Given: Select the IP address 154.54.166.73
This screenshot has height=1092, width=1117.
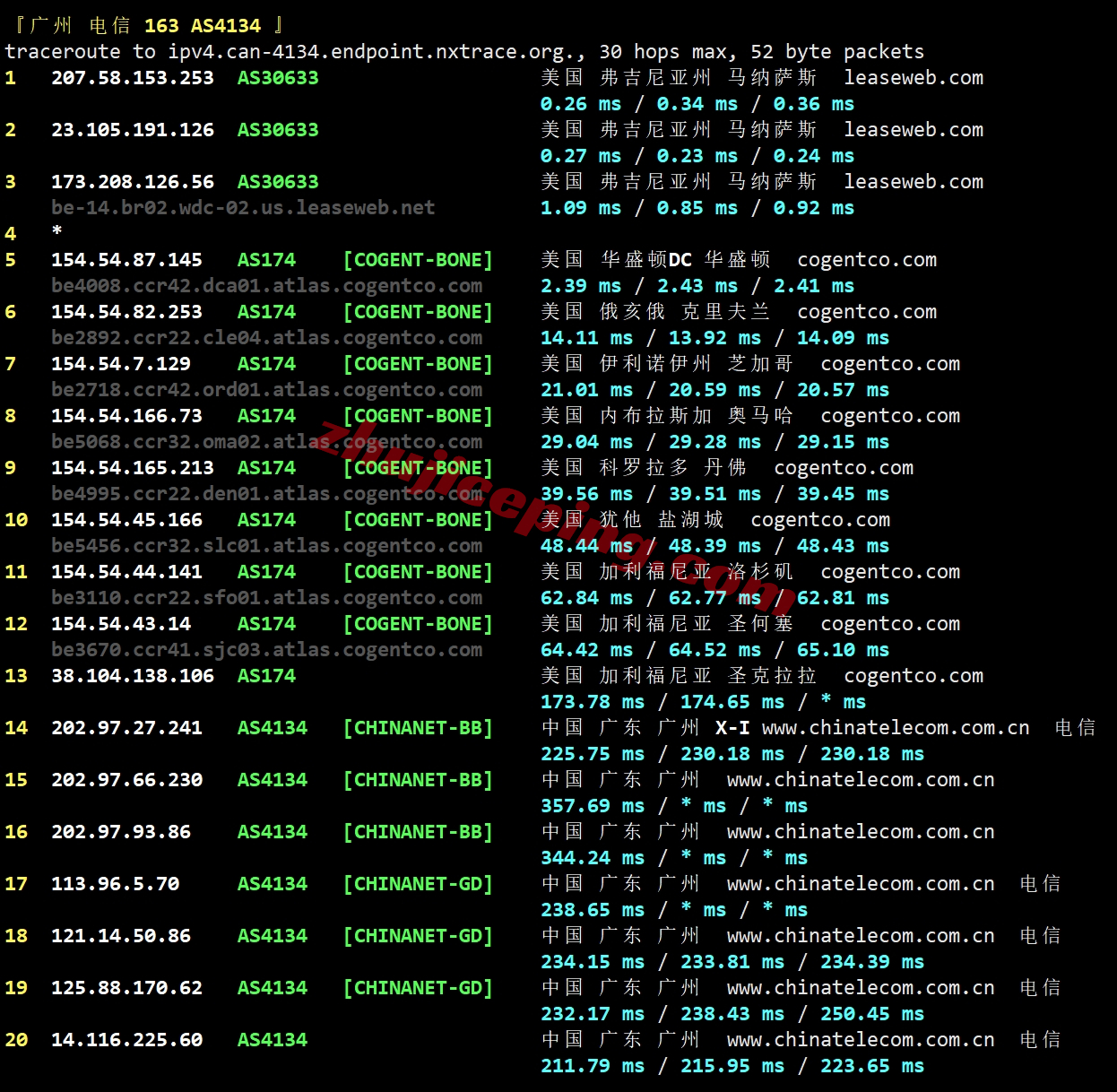Looking at the screenshot, I should pyautogui.click(x=127, y=416).
